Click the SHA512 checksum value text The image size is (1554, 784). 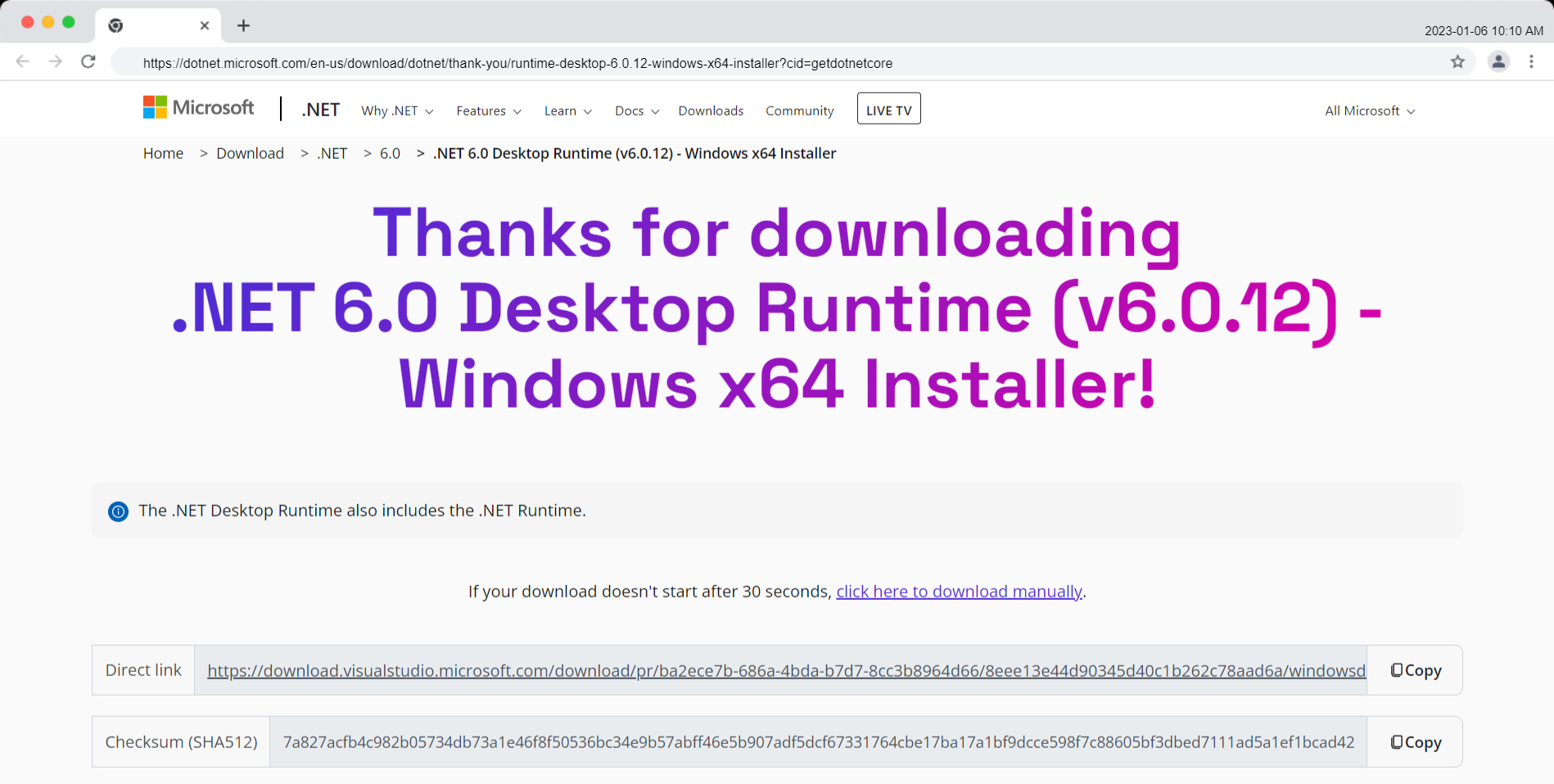point(819,742)
